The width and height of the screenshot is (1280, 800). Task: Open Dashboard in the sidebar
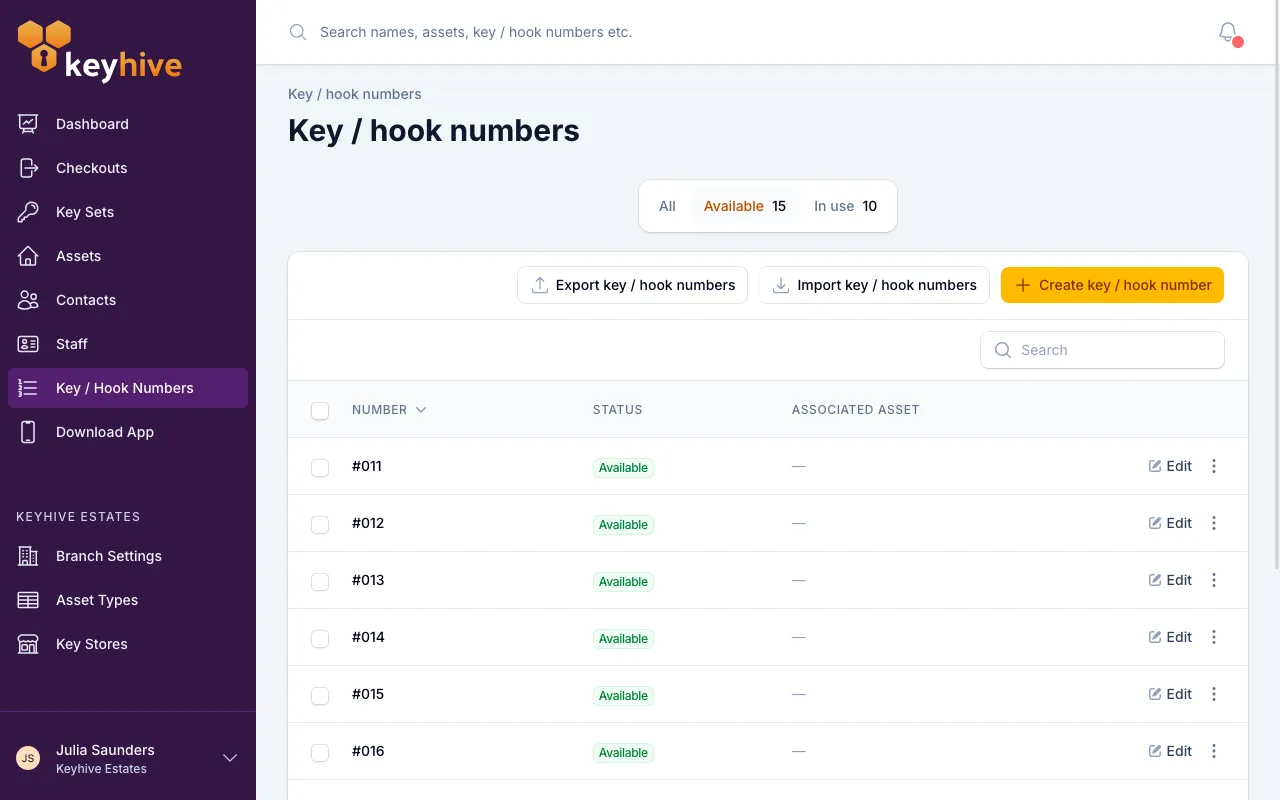[128, 124]
